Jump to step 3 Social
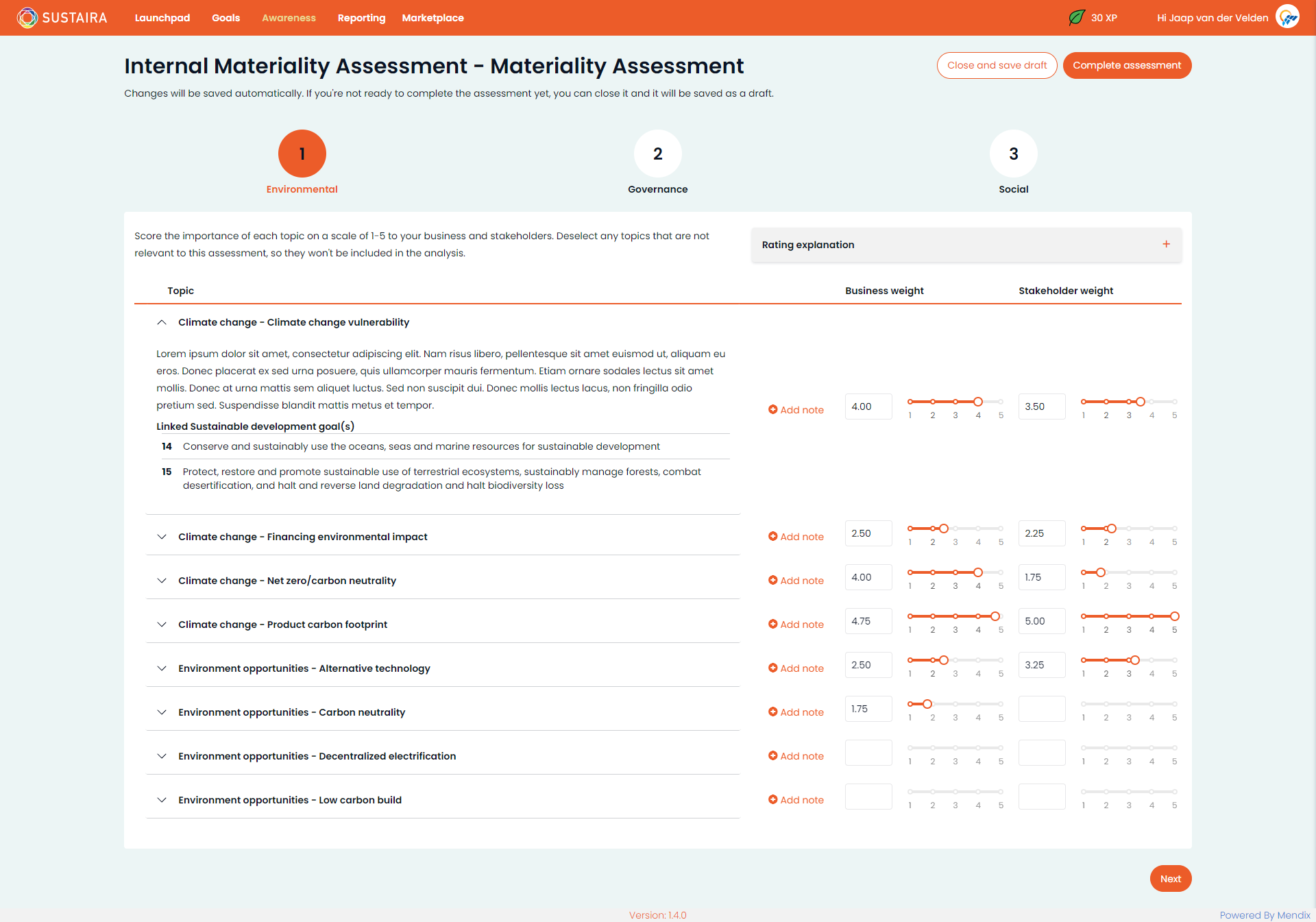This screenshot has width=1316, height=922. coord(1013,154)
